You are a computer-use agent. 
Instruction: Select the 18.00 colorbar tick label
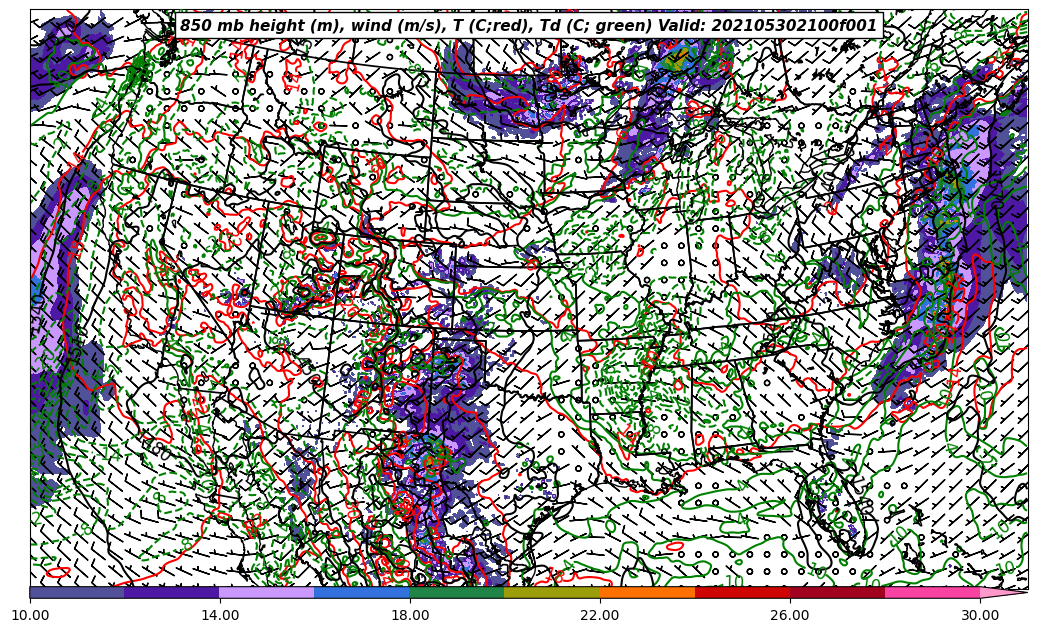tap(410, 616)
